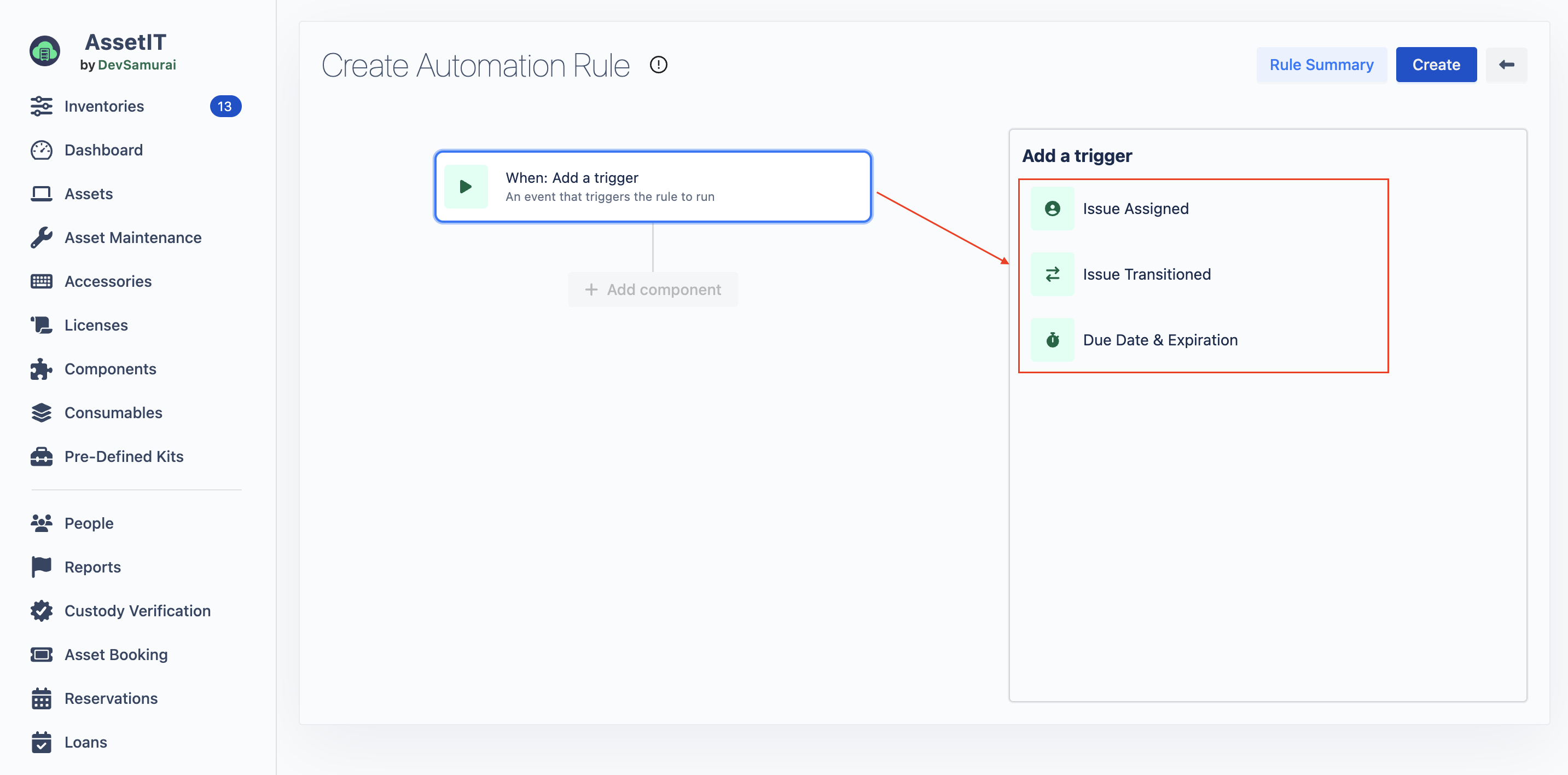Click the Components puzzle piece icon
The width and height of the screenshot is (1568, 775).
pyautogui.click(x=42, y=369)
